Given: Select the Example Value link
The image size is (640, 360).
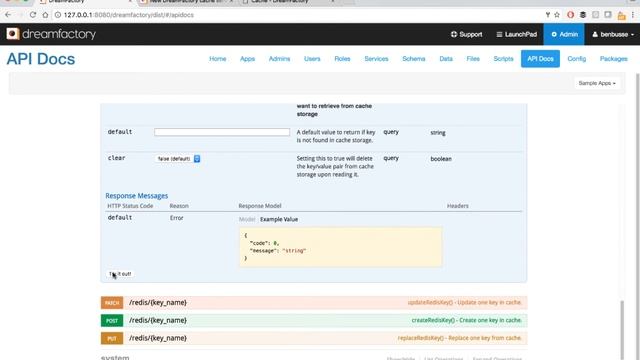Looking at the screenshot, I should [x=279, y=219].
